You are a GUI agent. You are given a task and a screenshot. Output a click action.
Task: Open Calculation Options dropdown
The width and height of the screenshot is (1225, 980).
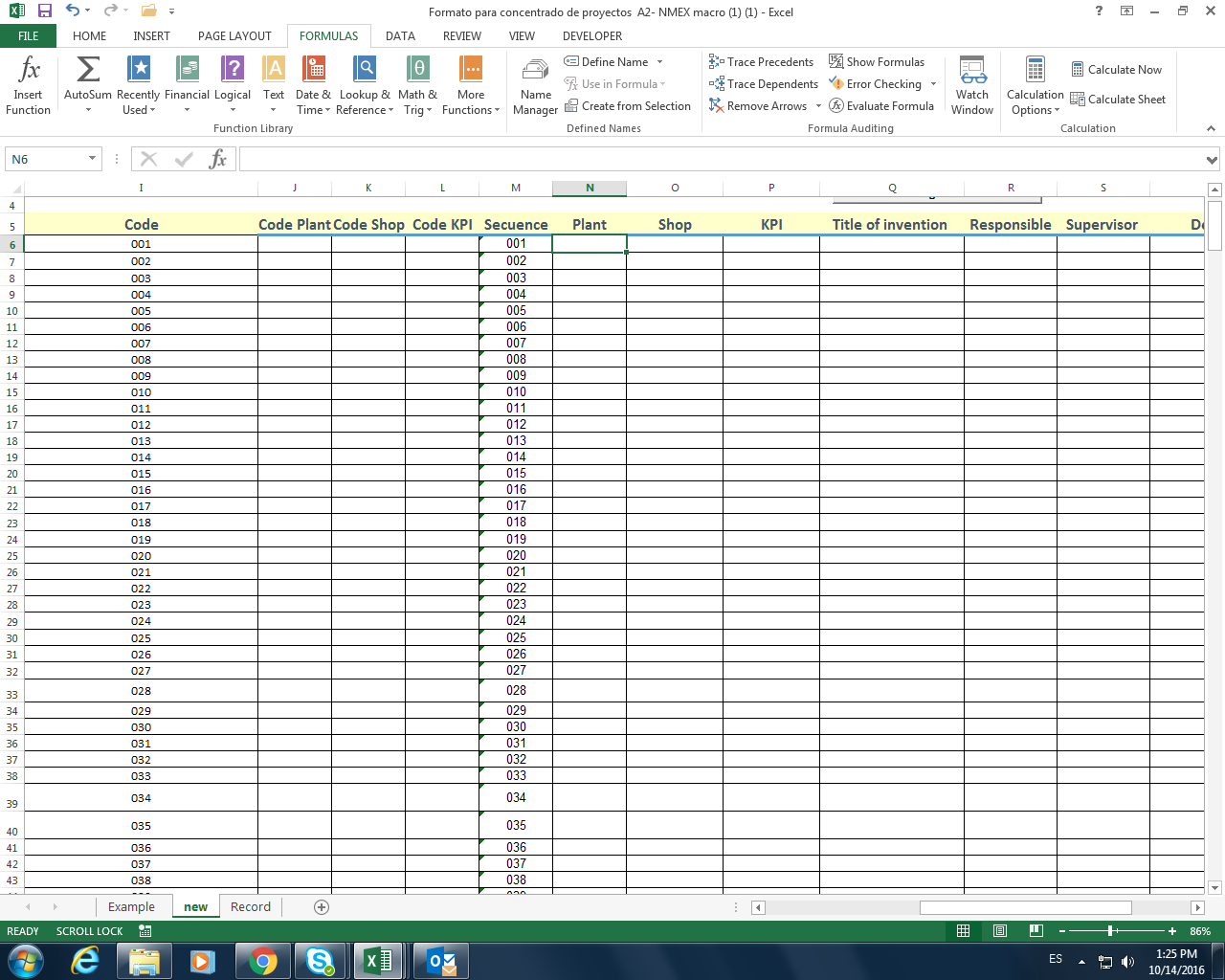[x=1036, y=85]
